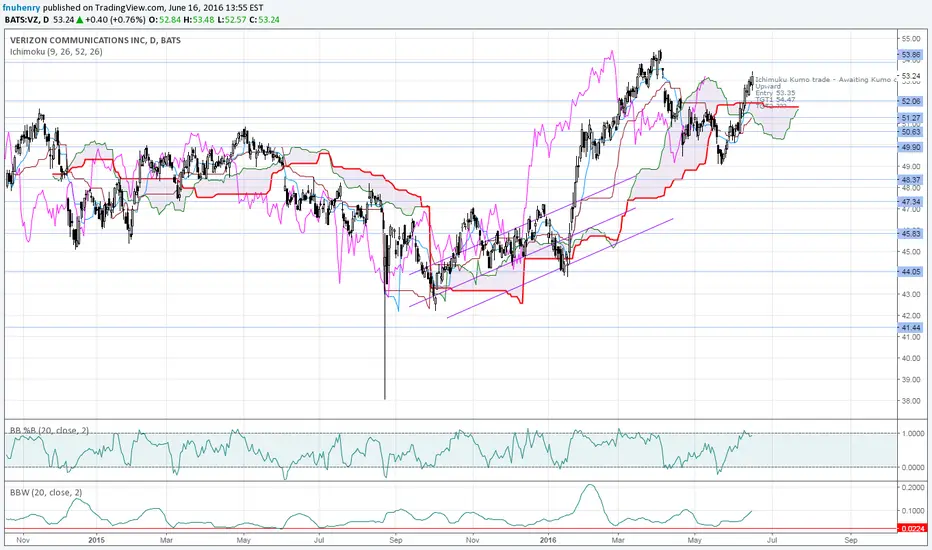Click the 48.37 horizontal line price label

911,180
